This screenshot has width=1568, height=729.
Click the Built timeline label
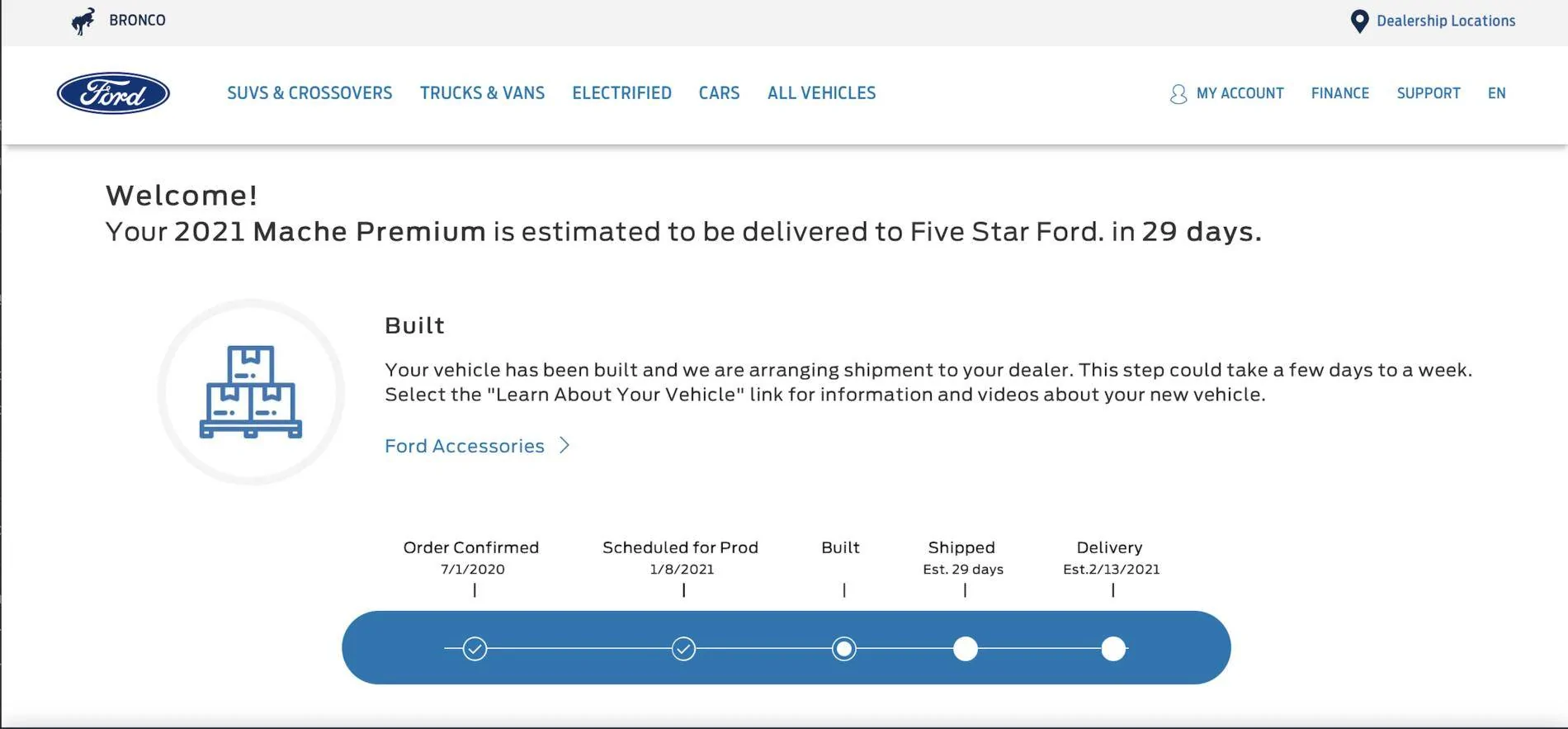point(840,547)
